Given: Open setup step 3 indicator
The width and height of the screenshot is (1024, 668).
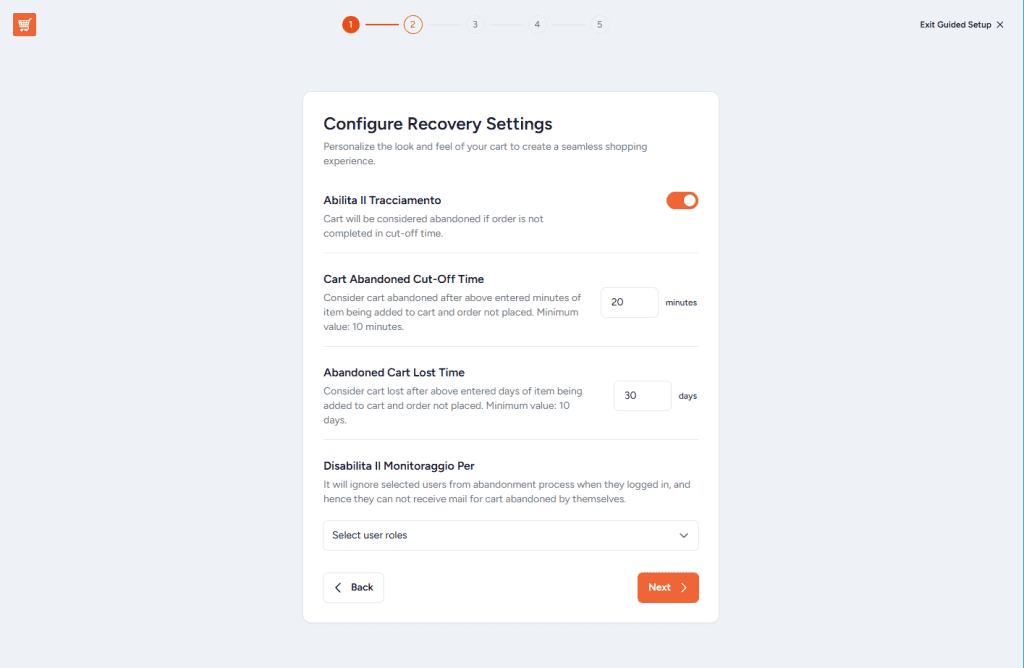Looking at the screenshot, I should [x=475, y=25].
